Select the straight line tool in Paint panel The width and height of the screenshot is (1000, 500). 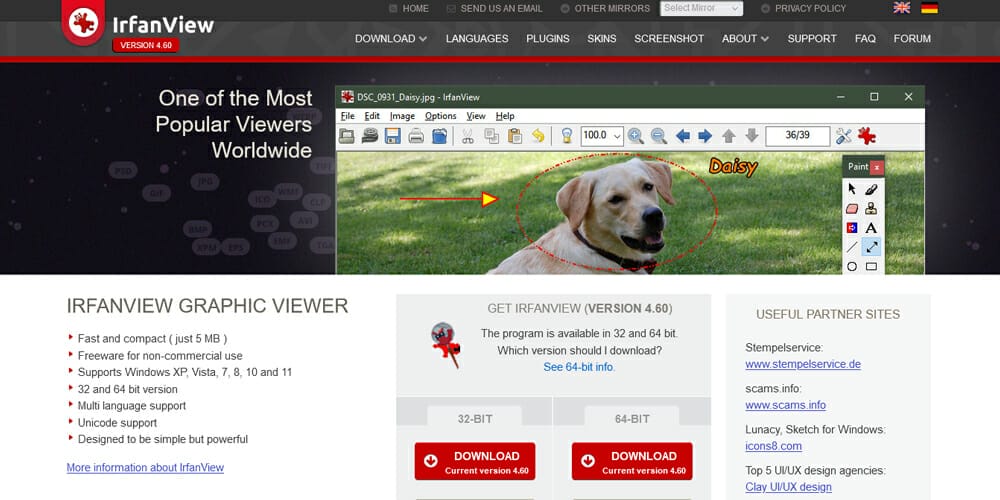tap(852, 247)
